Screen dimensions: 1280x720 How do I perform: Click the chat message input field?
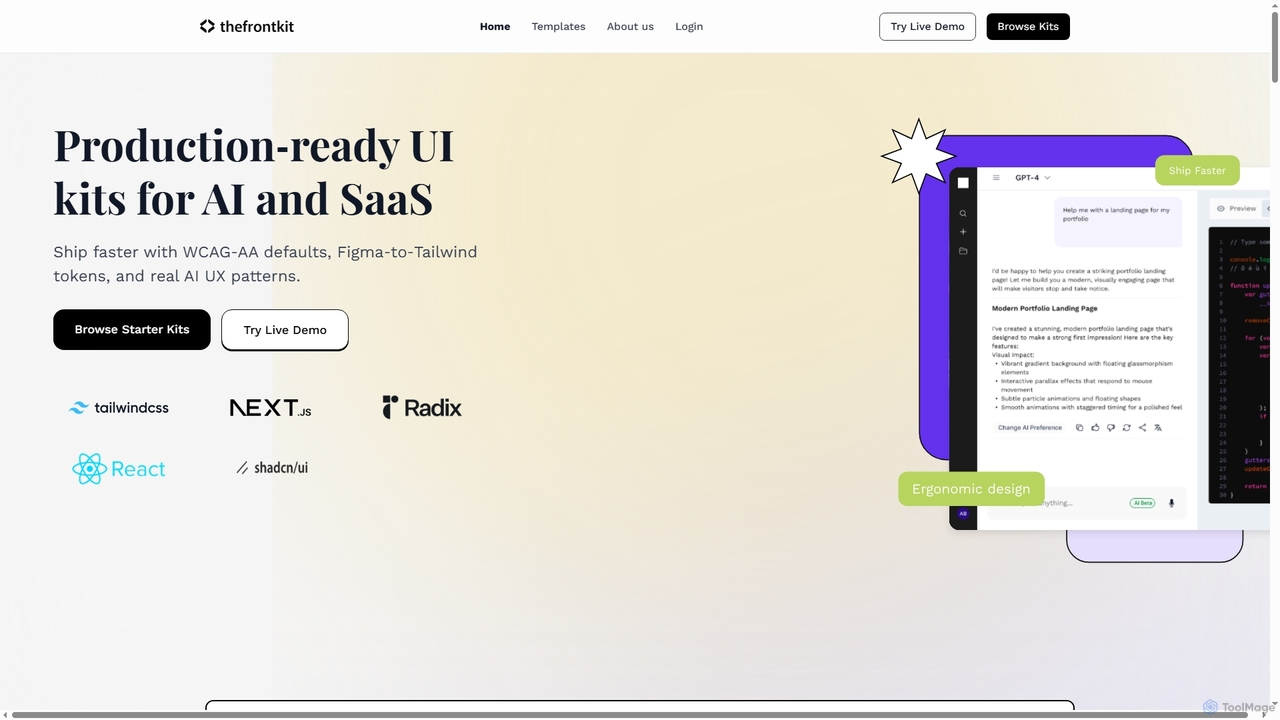coord(1085,503)
